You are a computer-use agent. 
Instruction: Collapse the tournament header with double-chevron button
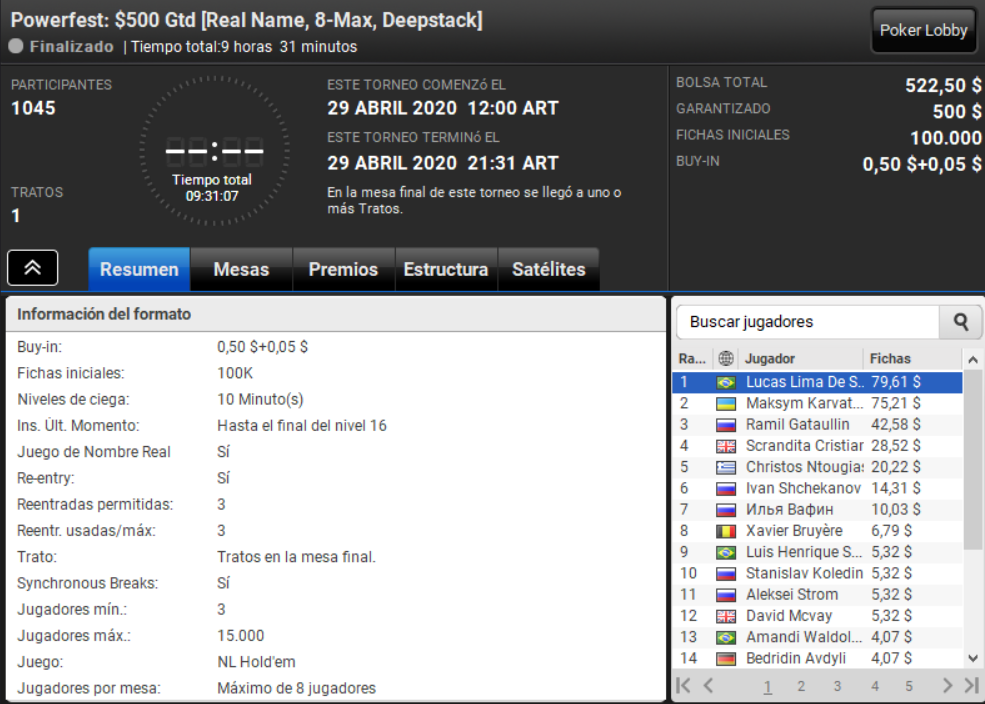click(x=33, y=268)
